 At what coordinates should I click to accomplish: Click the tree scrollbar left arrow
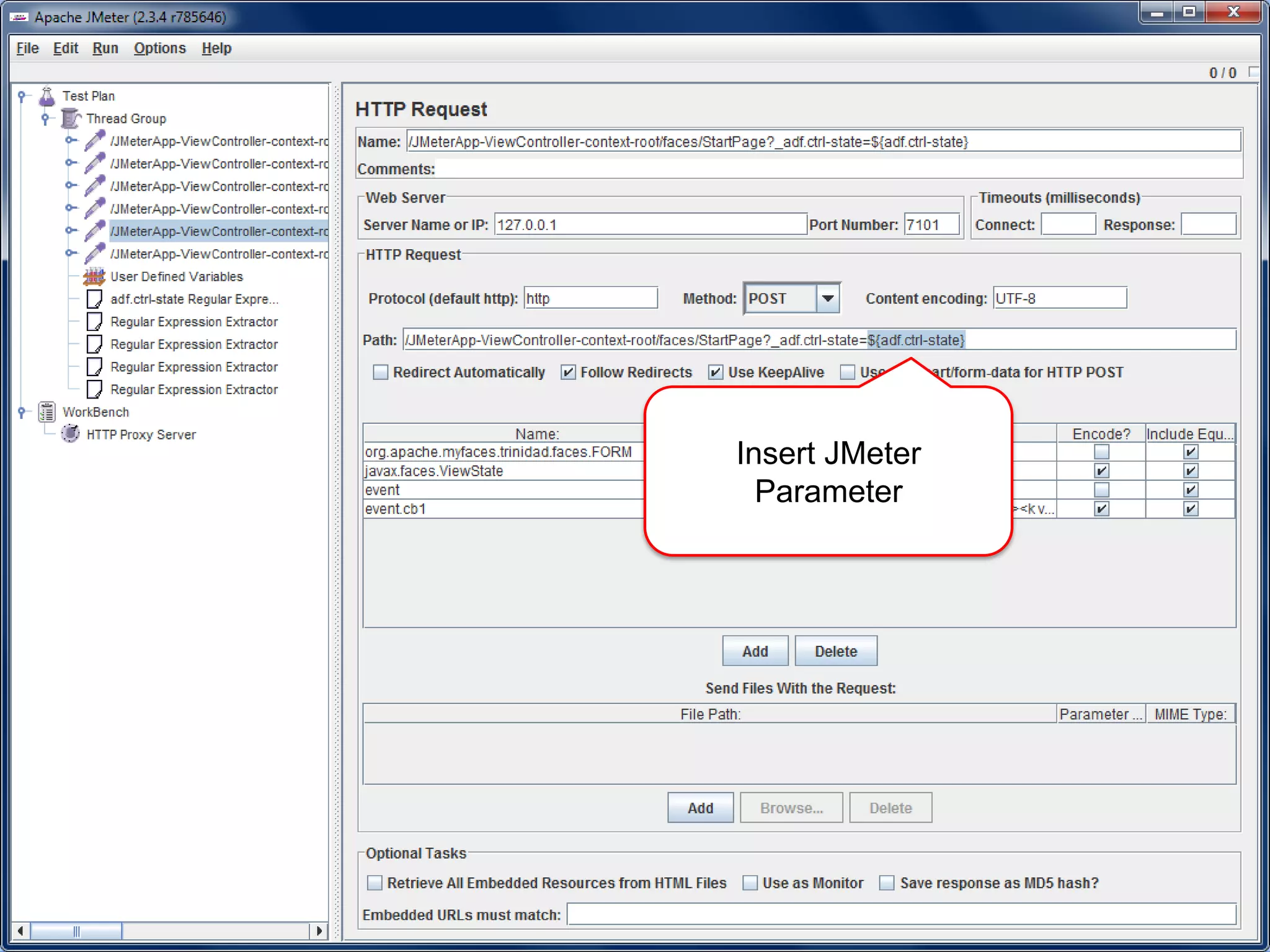click(20, 931)
